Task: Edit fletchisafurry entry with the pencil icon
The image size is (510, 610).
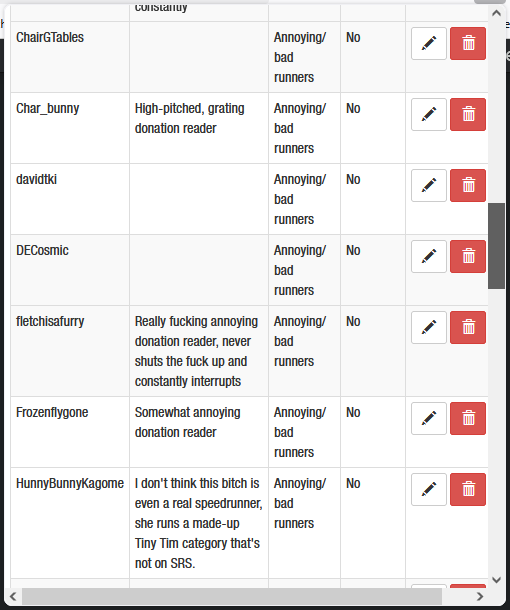Action: coord(429,328)
